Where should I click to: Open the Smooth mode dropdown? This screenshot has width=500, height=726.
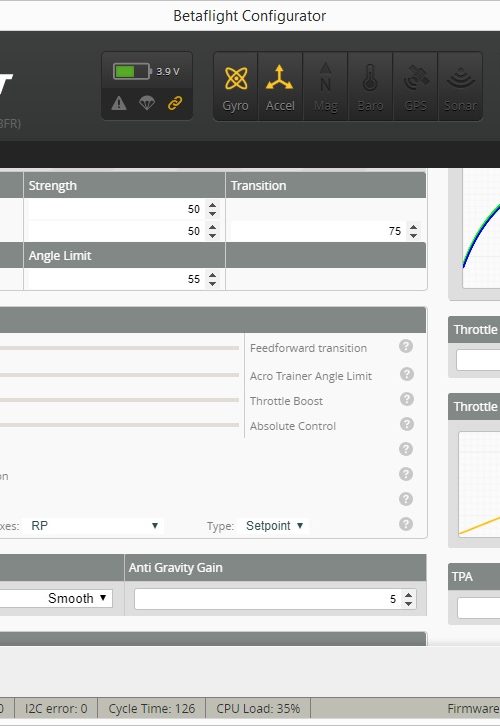(x=56, y=598)
